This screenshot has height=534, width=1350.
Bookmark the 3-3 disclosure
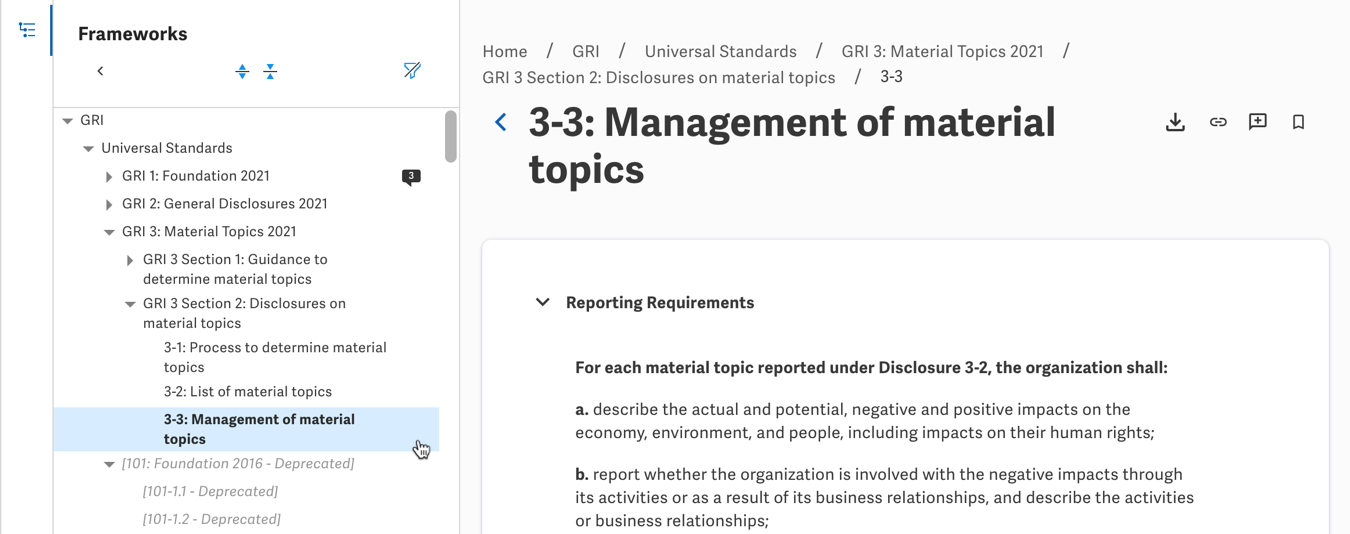point(1298,122)
